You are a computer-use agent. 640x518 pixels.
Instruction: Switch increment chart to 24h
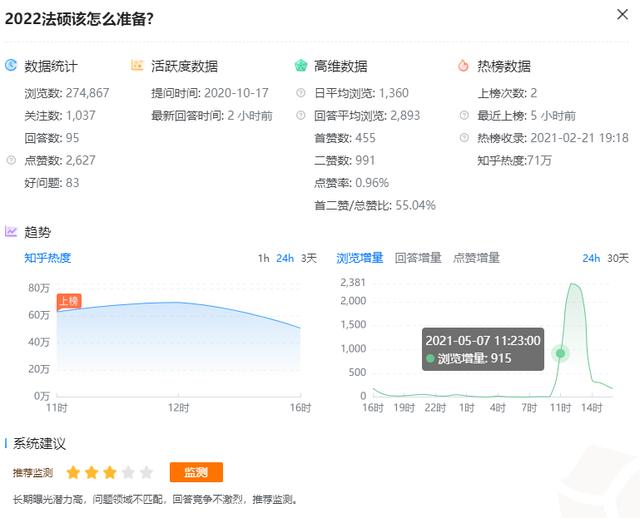(x=591, y=258)
